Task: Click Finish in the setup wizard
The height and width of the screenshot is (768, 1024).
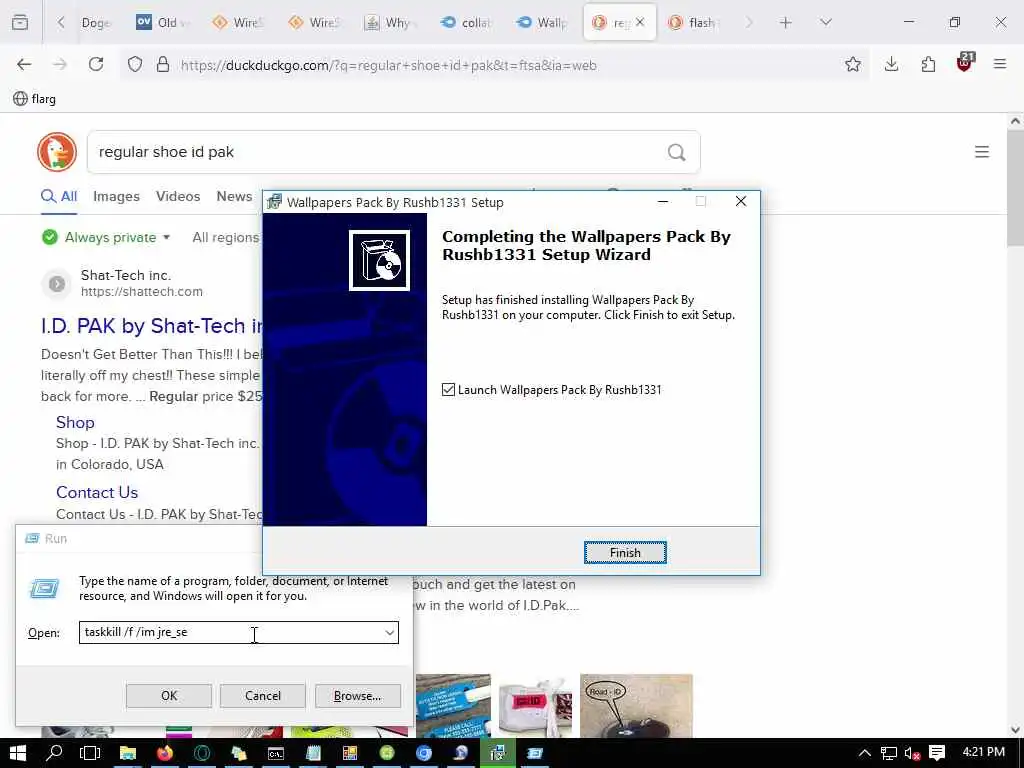Action: pos(625,552)
